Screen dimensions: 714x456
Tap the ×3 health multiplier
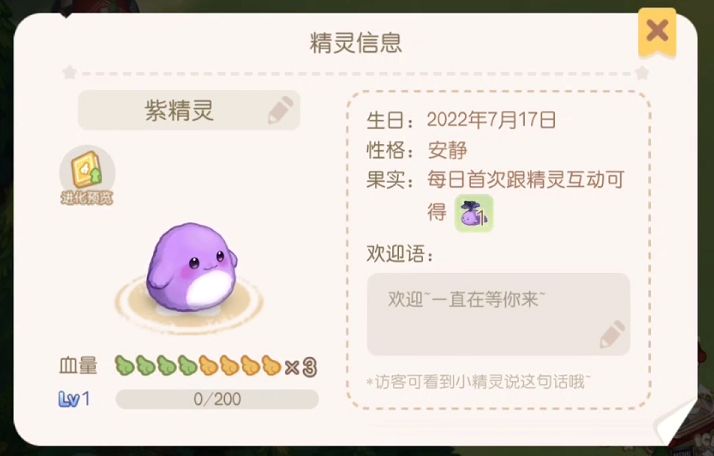301,367
